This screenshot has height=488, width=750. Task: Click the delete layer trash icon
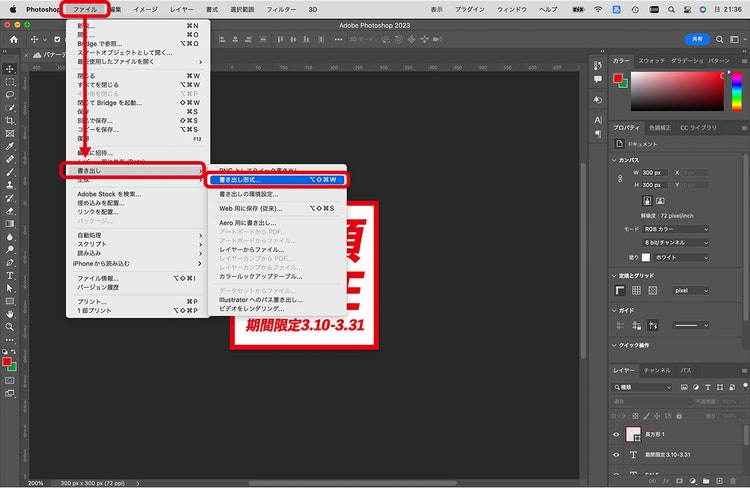(x=733, y=481)
